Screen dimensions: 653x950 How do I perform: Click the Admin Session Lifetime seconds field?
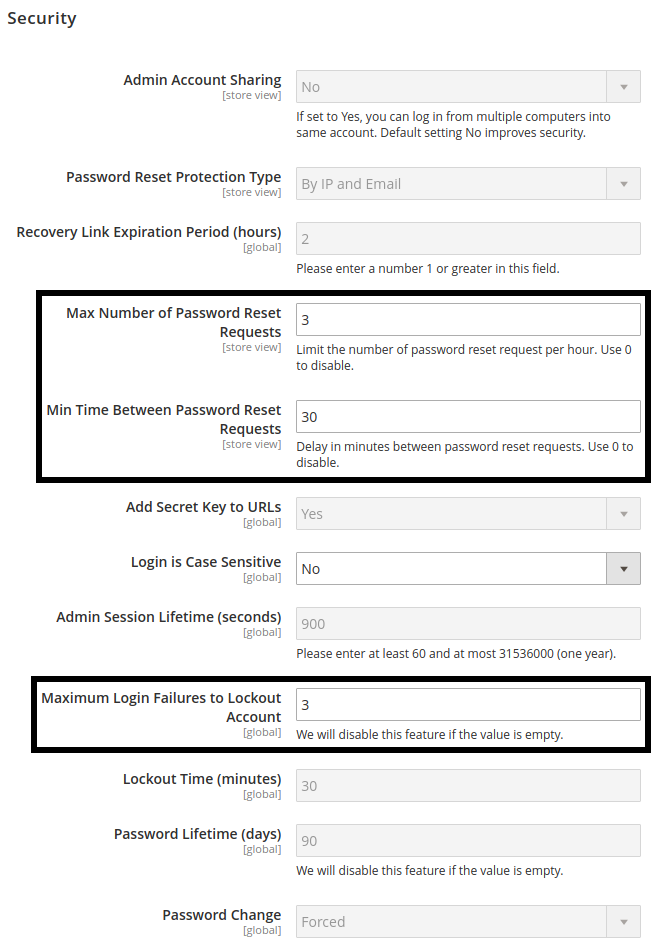tap(468, 624)
